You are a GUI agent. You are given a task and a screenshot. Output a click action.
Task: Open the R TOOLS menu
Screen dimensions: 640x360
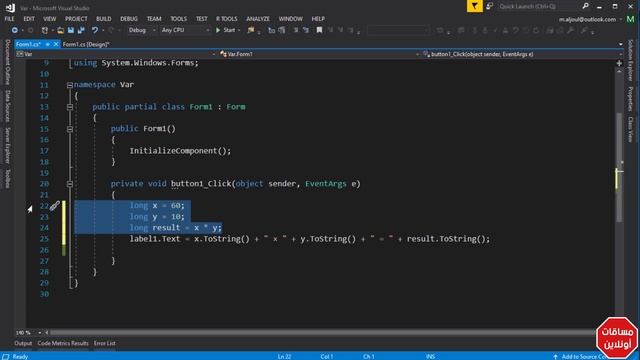pos(227,19)
